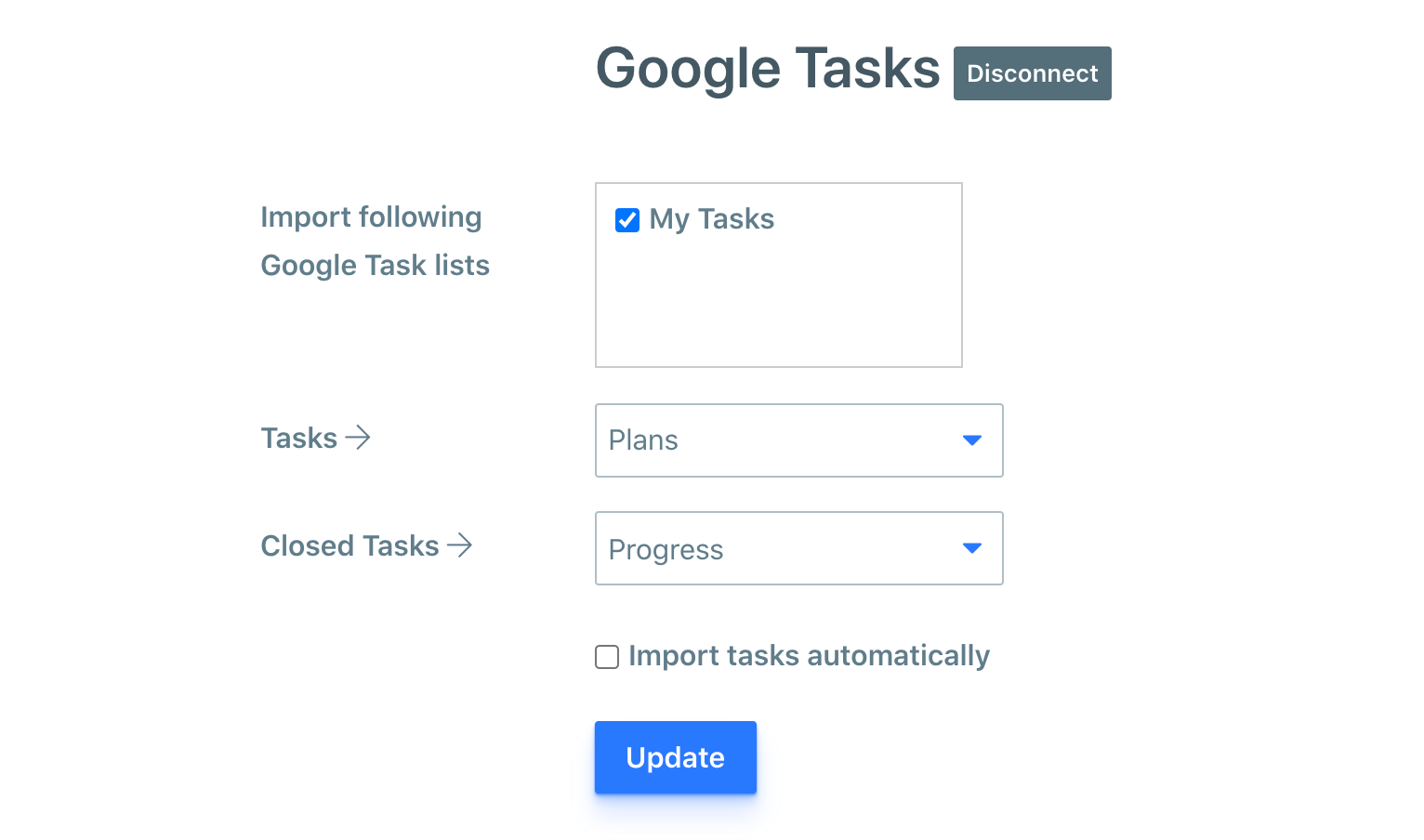Click the Import tasks automatically label text

pyautogui.click(x=809, y=655)
